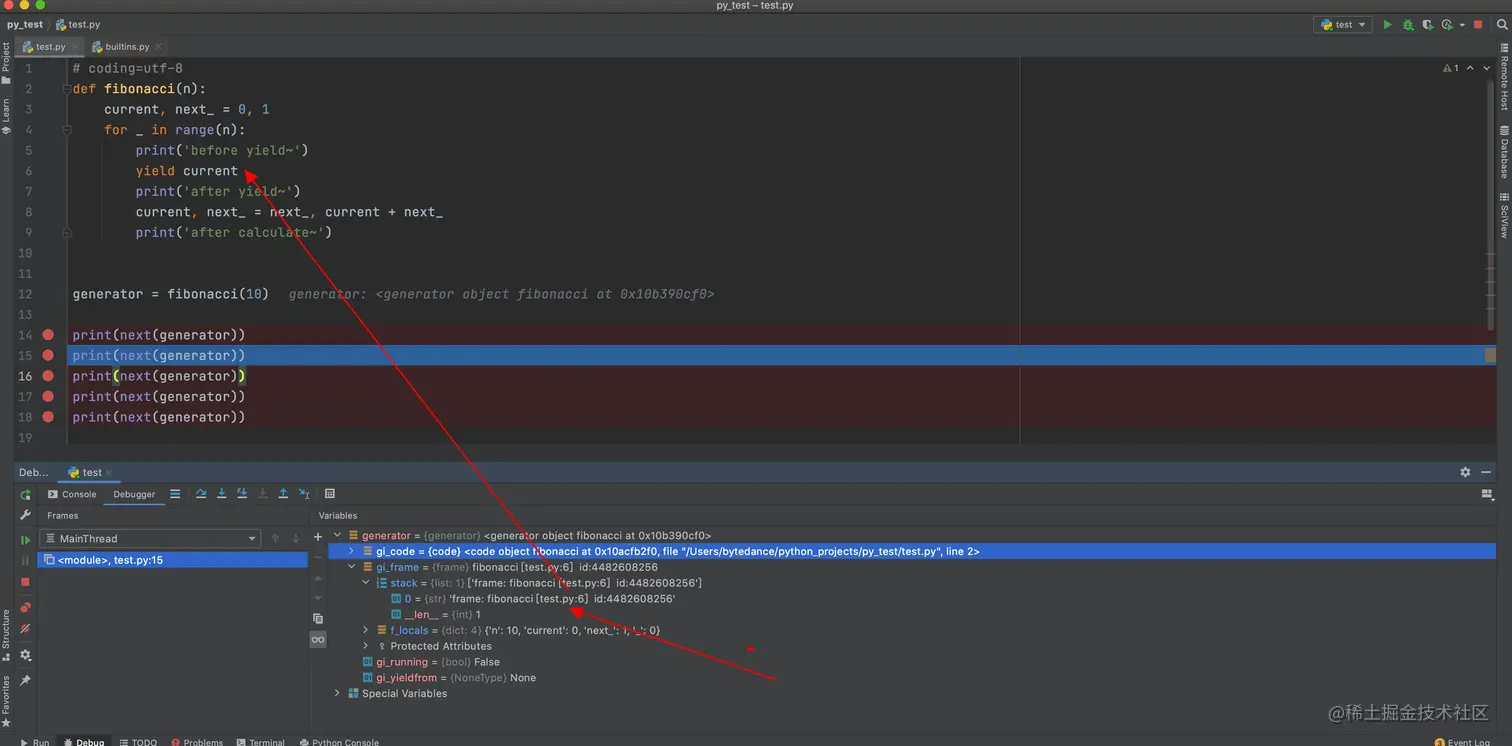This screenshot has width=1512, height=746.
Task: Collapse the generator variable node
Action: point(338,536)
